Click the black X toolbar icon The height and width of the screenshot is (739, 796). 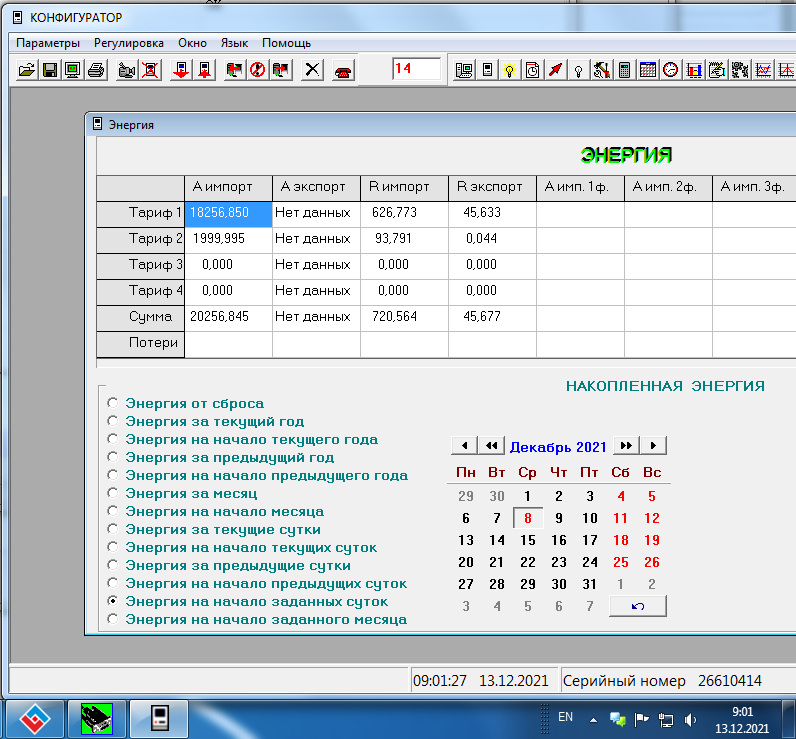pos(312,70)
